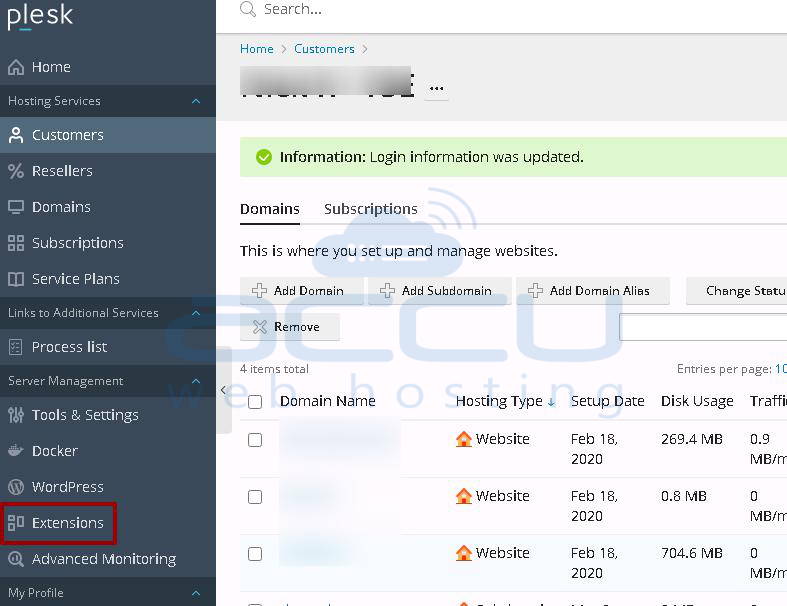Click the Hosting Type sort arrow
This screenshot has width=787, height=606.
pyautogui.click(x=551, y=402)
